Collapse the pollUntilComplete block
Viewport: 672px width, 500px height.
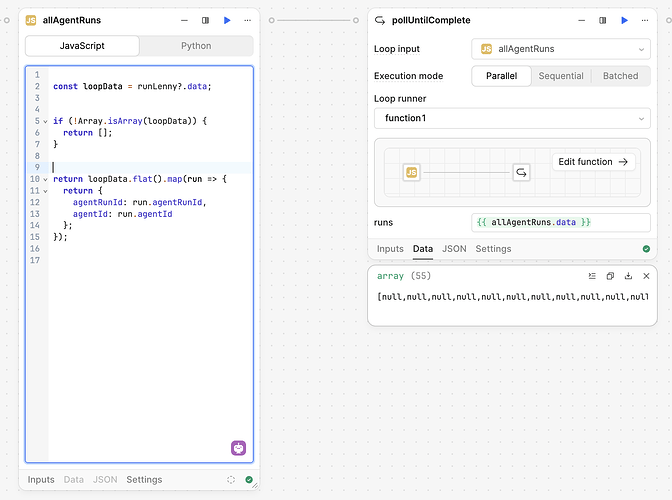tap(582, 20)
